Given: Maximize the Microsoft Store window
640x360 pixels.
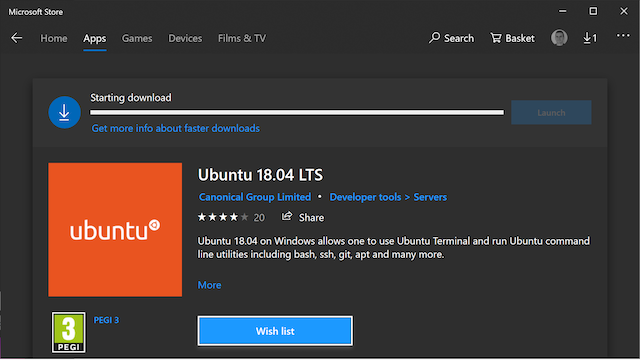Looking at the screenshot, I should click(593, 11).
